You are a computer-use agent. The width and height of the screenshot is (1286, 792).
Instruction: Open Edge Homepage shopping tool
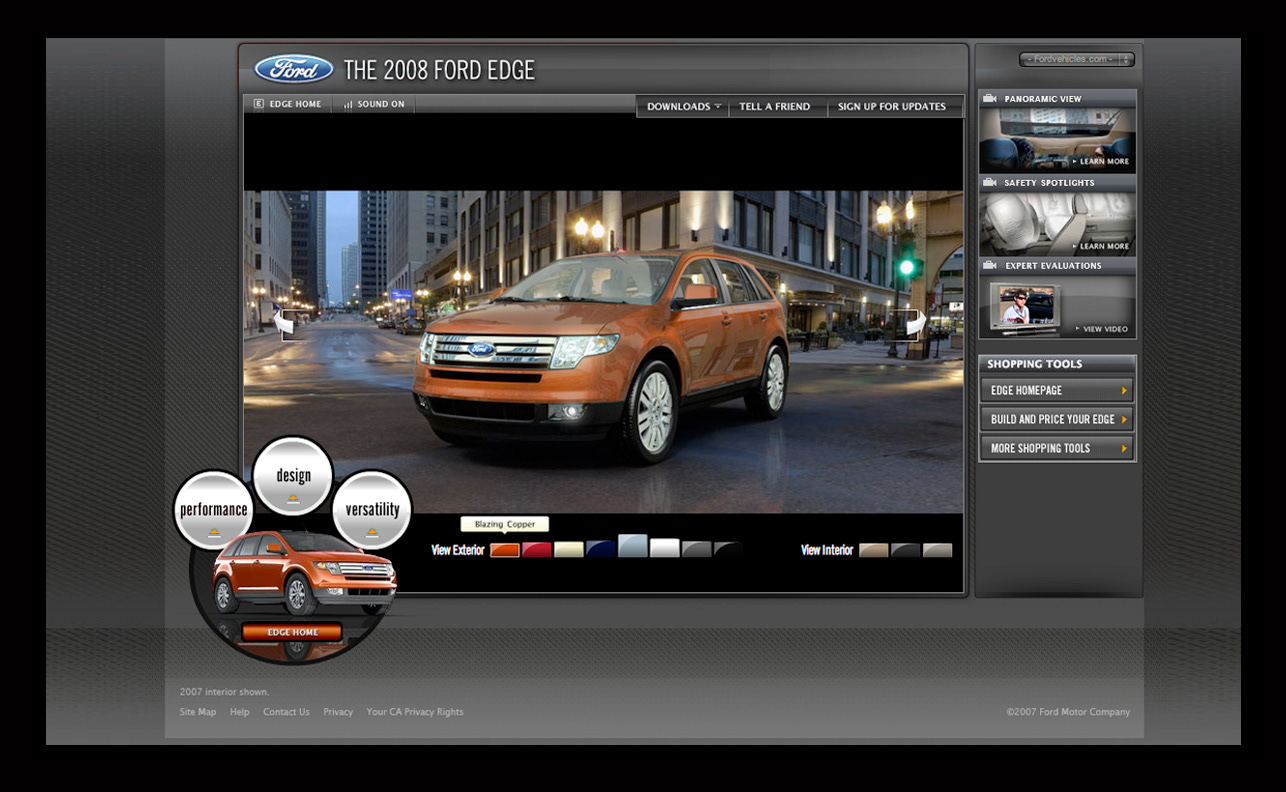coord(1057,391)
